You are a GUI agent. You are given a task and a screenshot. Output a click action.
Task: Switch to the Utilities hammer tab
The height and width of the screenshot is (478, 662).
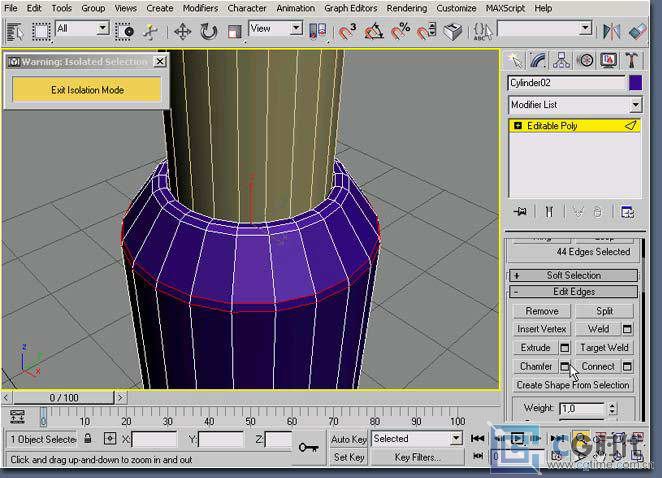tap(631, 61)
